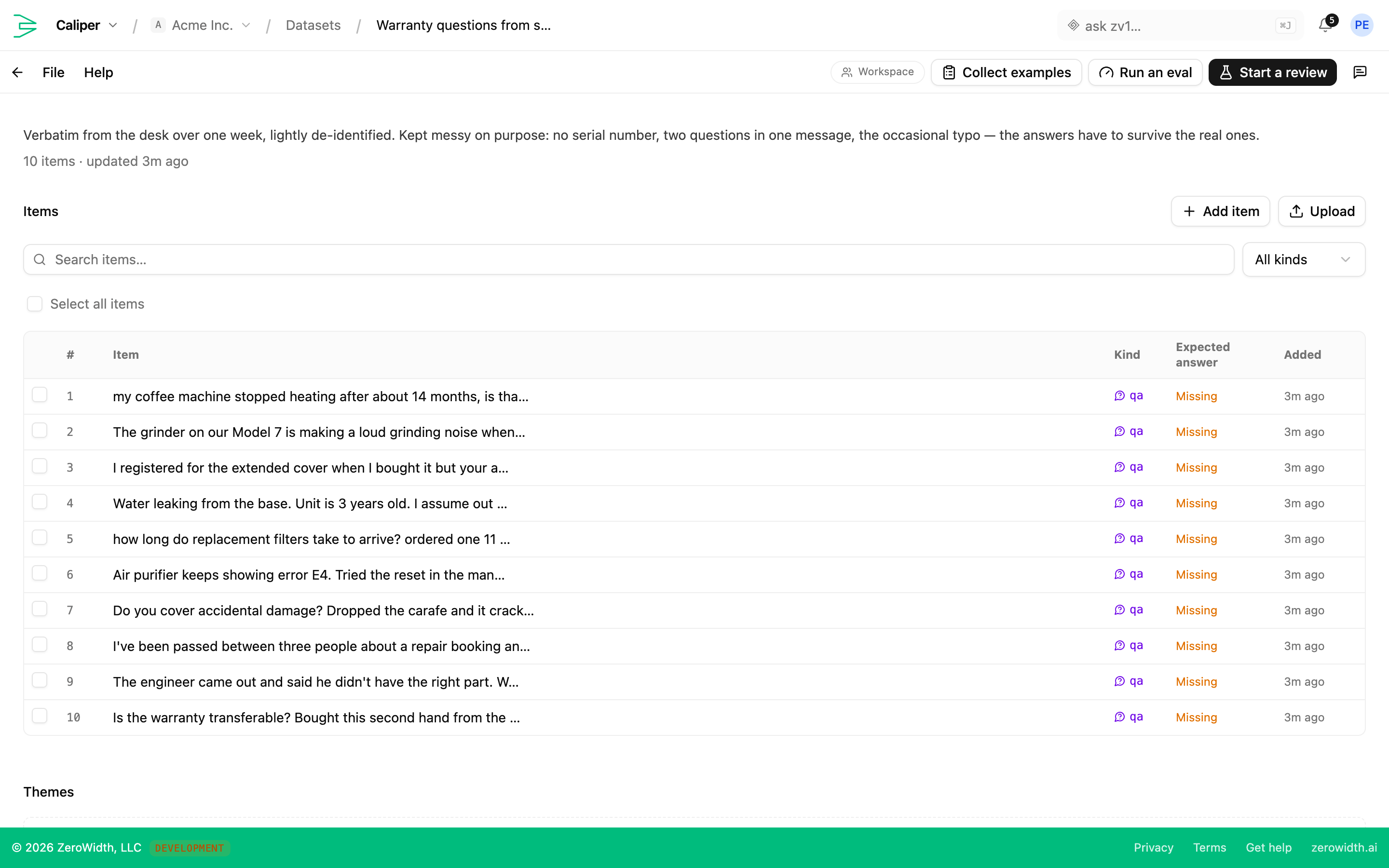1389x868 pixels.
Task: Click the qa kind icon in row 6
Action: click(1119, 574)
